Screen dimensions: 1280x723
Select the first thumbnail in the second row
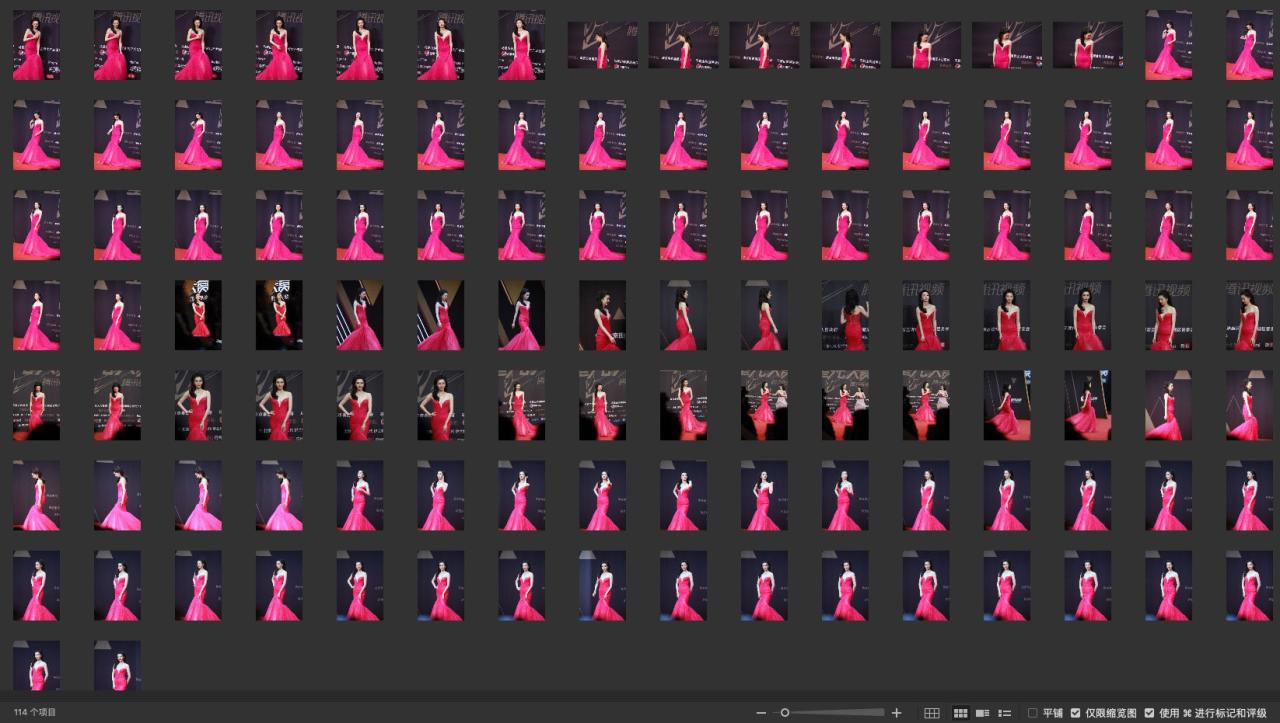coord(36,135)
